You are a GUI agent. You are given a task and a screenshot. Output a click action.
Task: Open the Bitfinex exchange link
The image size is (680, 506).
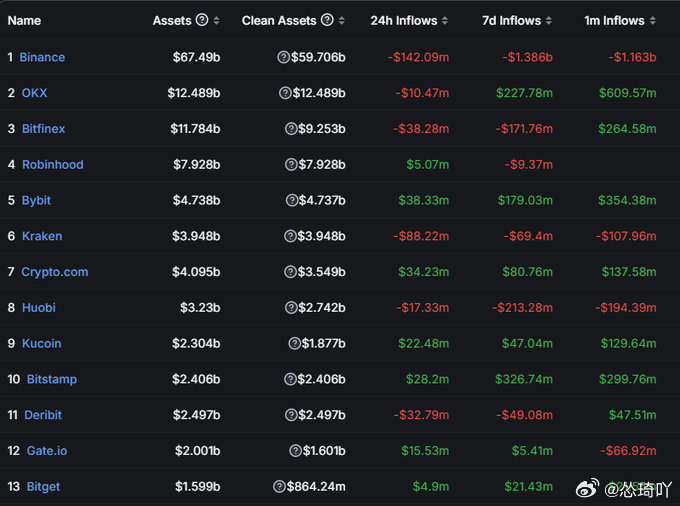[43, 129]
